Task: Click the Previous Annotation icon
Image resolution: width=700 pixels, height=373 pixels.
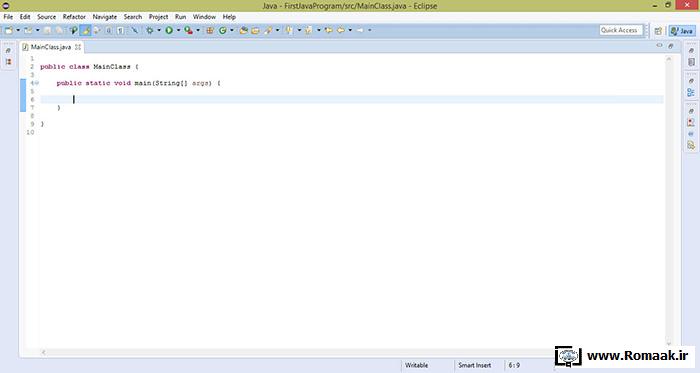Action: (309, 30)
